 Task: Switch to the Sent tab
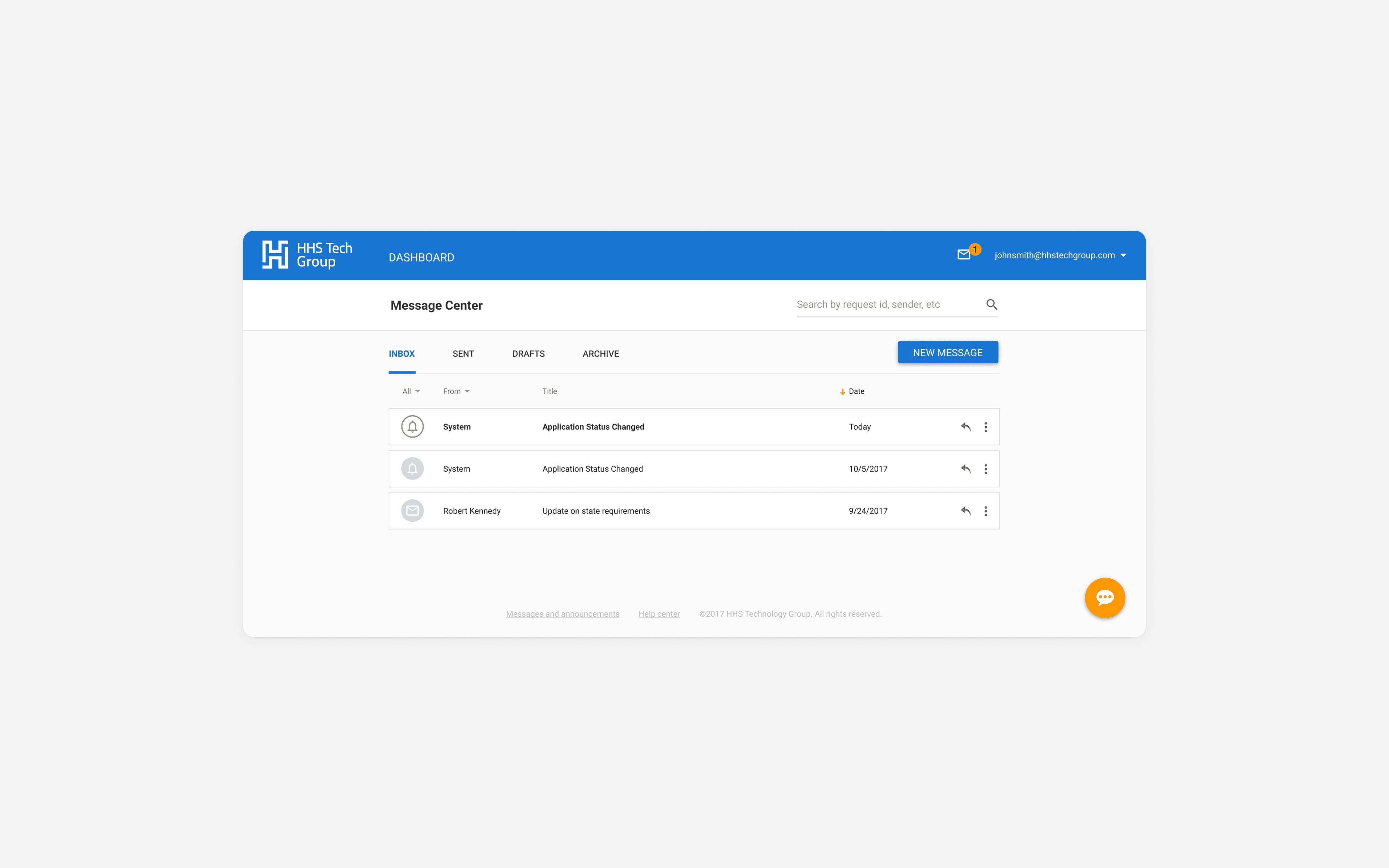point(463,354)
